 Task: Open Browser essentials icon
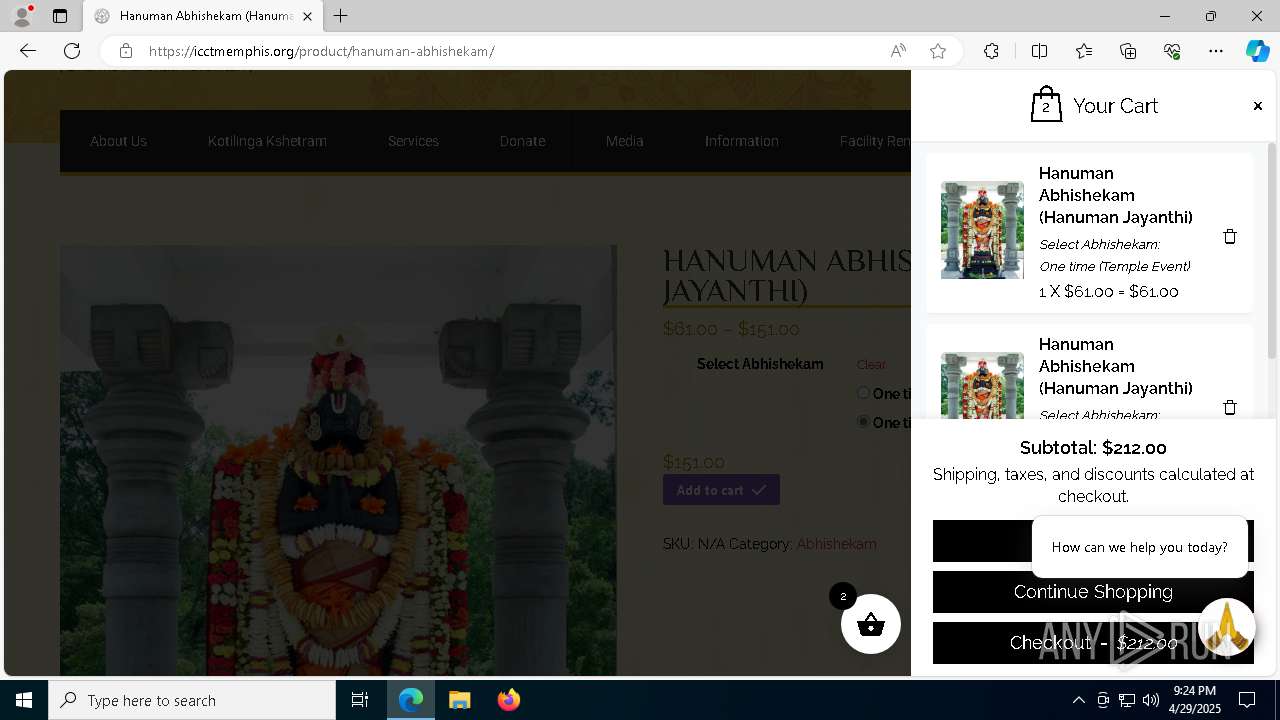point(1172,51)
